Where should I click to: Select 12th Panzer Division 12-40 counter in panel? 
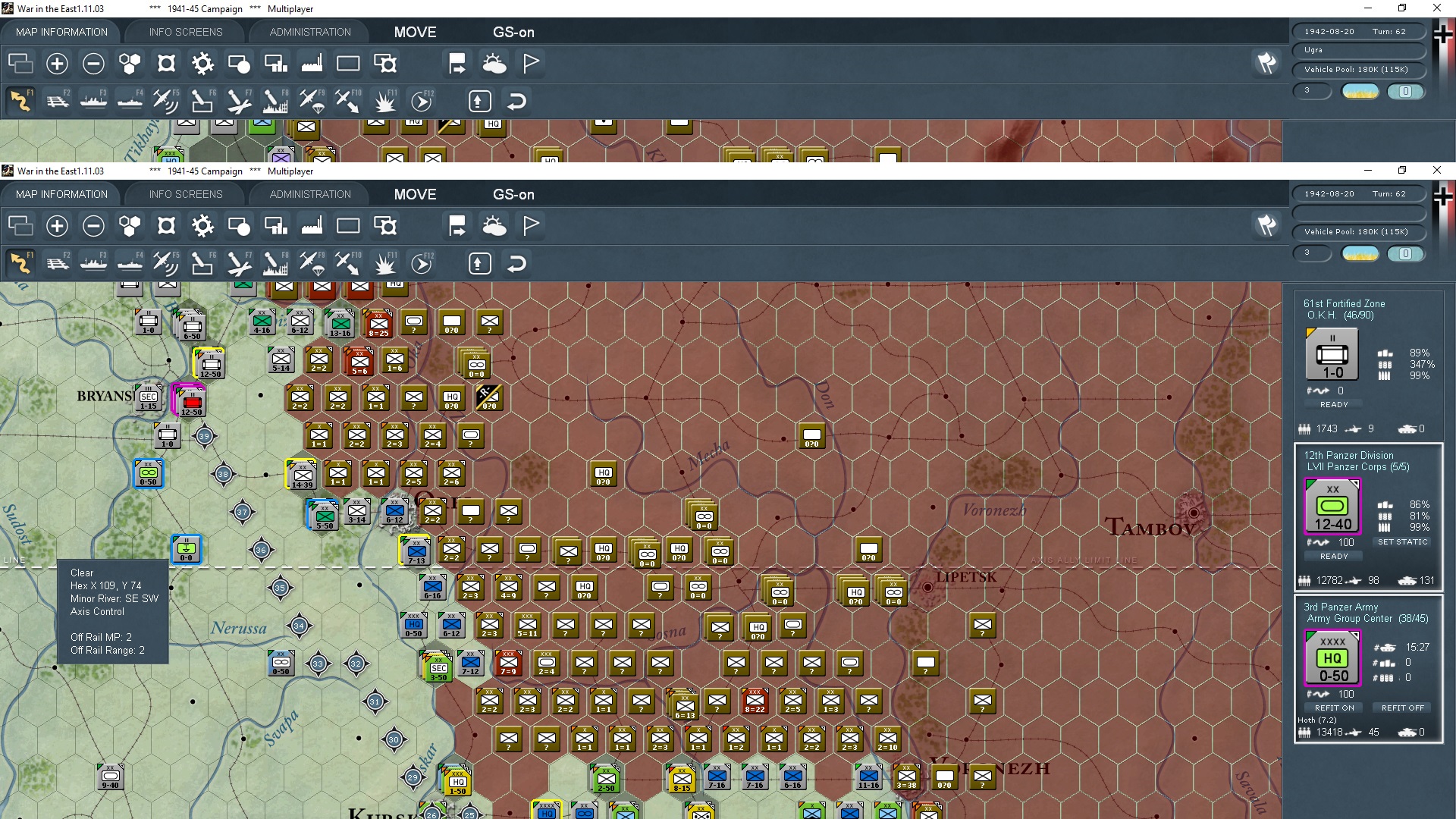pos(1332,506)
